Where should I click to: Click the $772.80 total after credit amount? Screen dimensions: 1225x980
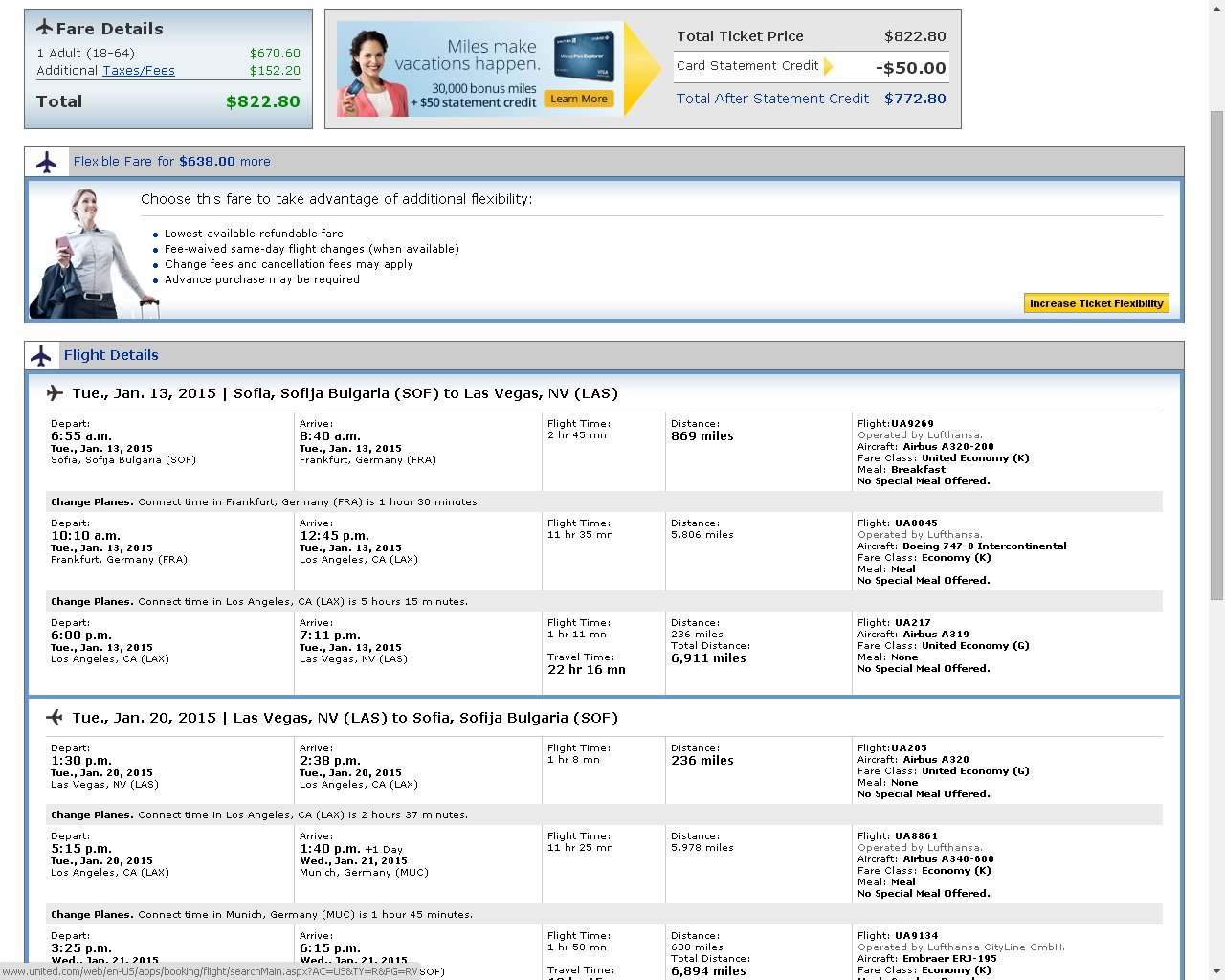[x=915, y=99]
